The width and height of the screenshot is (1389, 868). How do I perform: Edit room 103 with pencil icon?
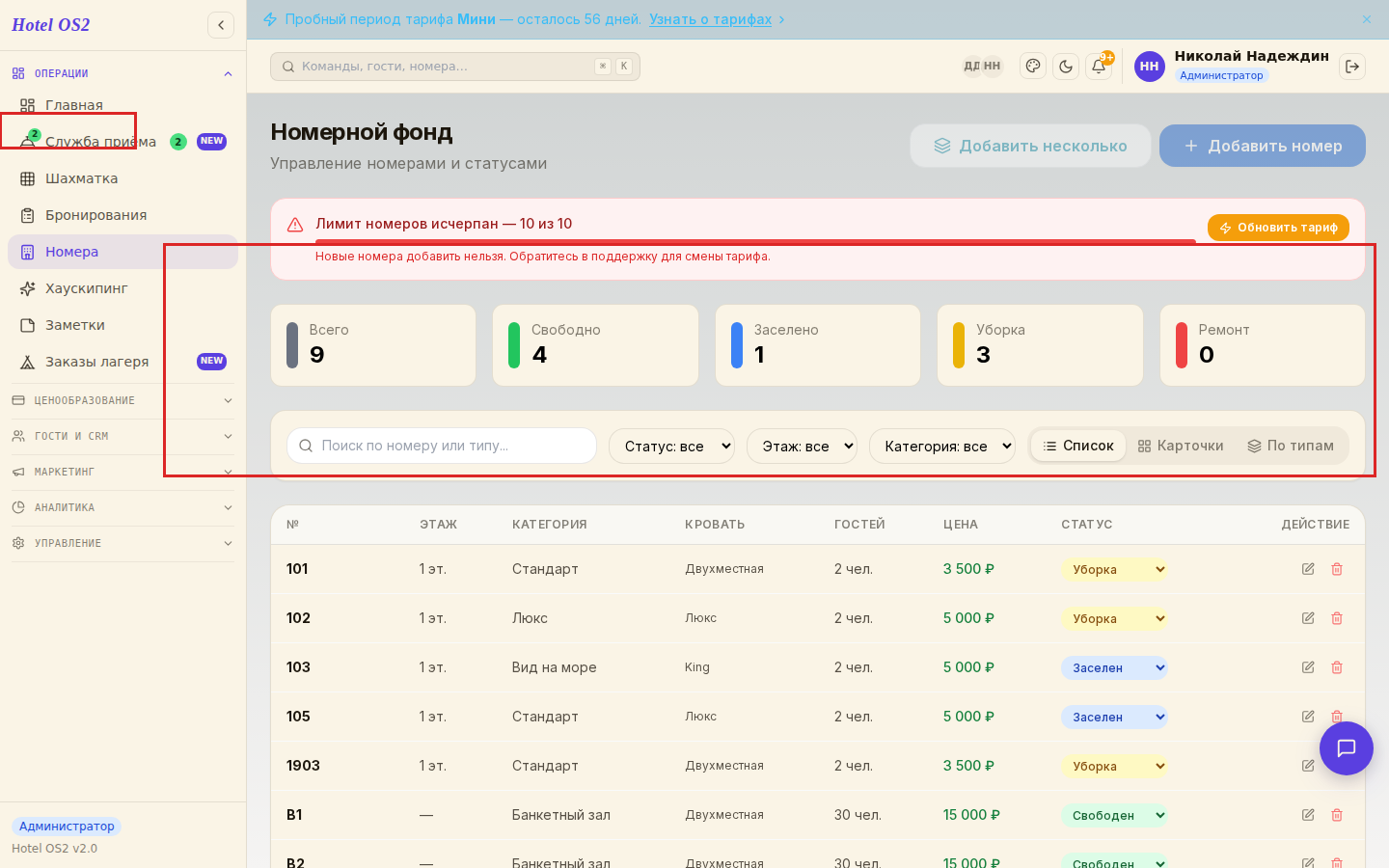pos(1308,667)
